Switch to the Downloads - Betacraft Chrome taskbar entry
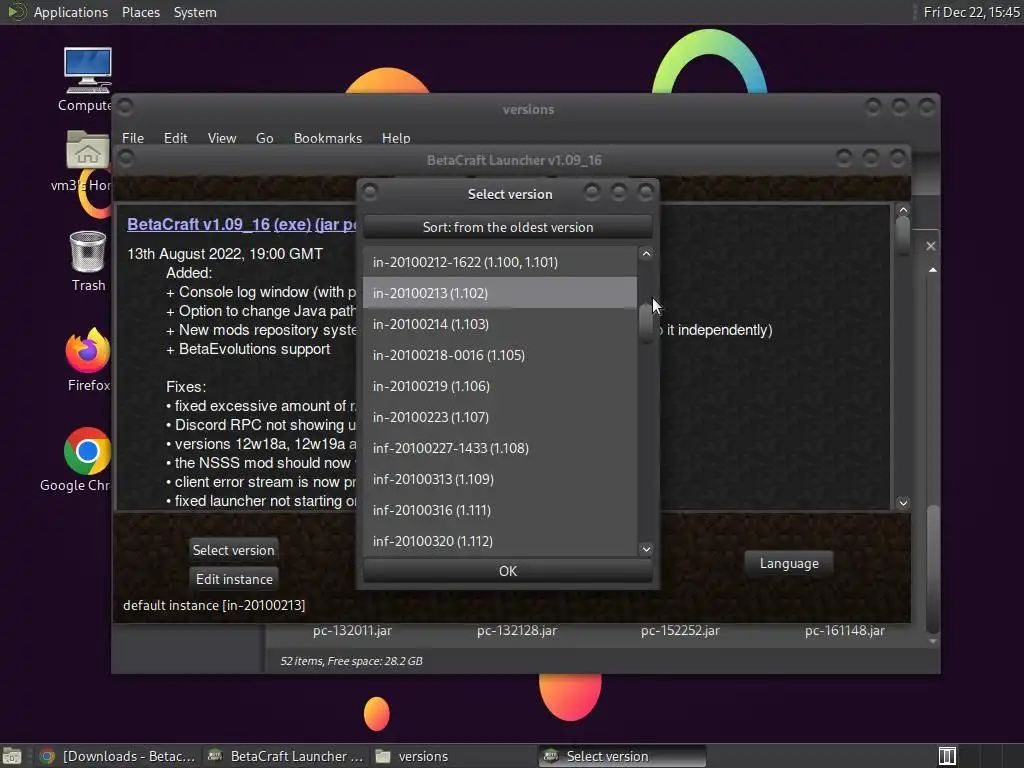 pyautogui.click(x=118, y=756)
